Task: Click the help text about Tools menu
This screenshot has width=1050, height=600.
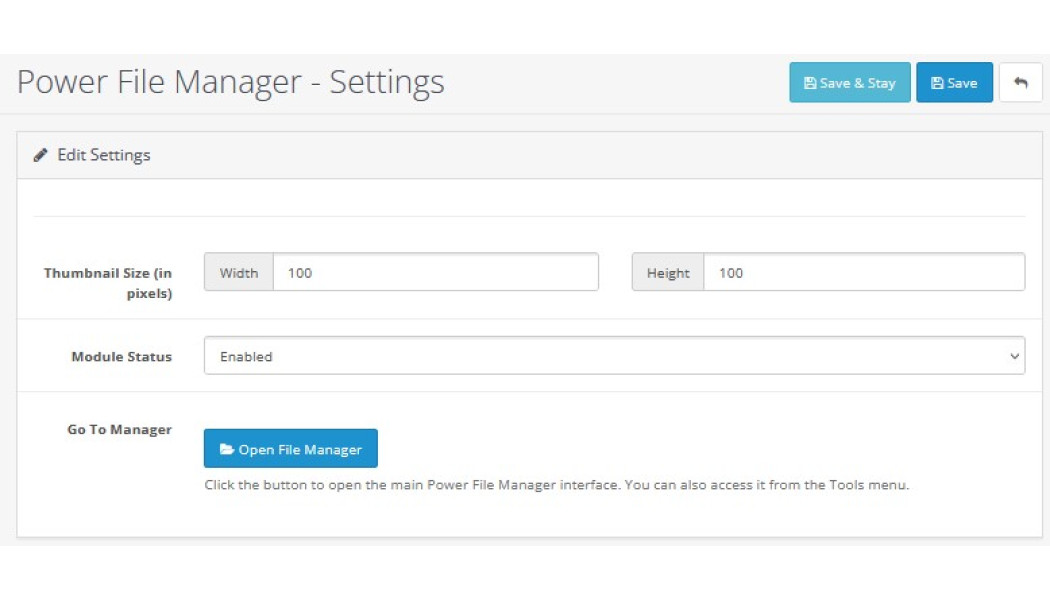Action: click(556, 485)
